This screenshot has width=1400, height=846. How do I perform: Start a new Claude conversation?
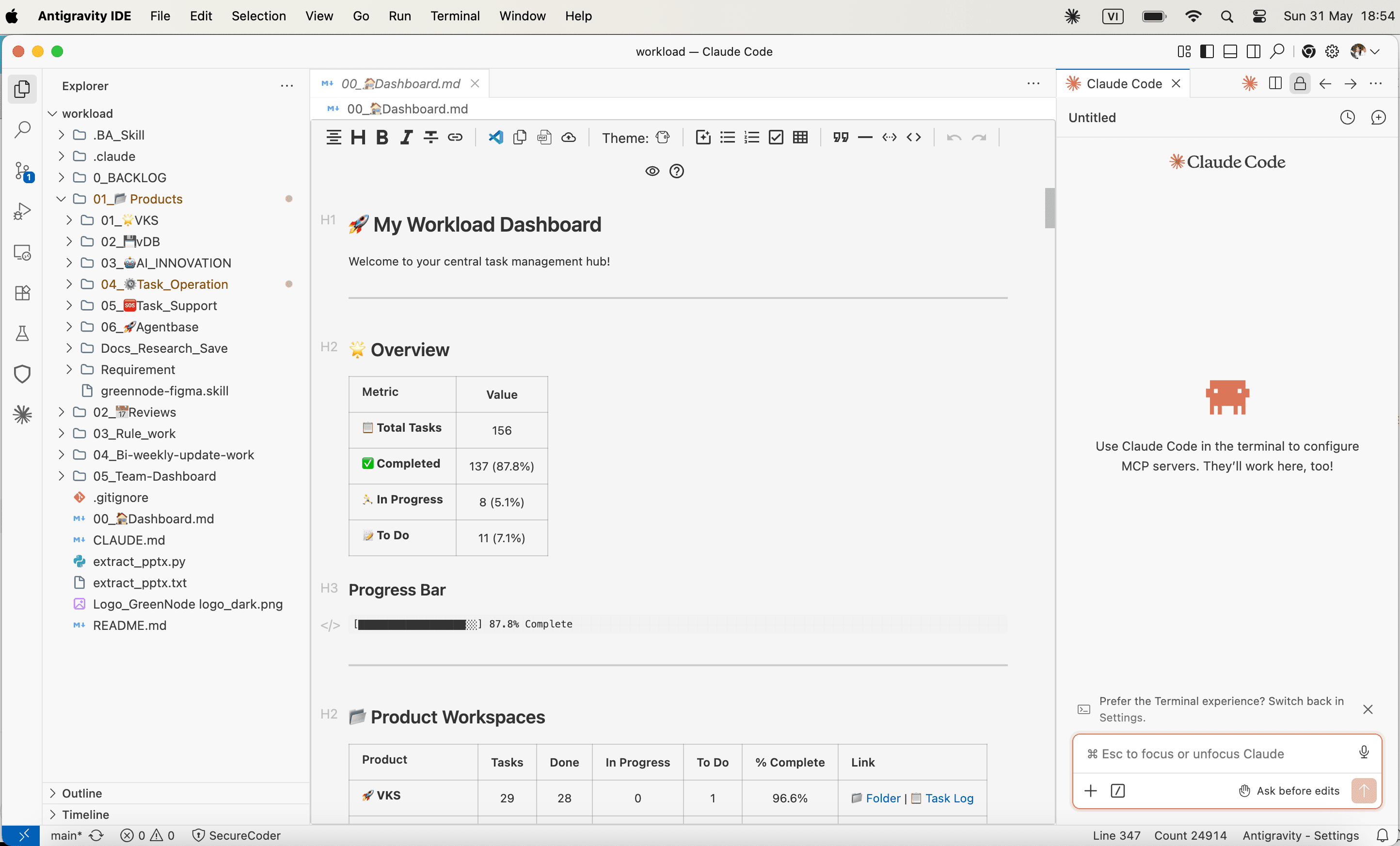(x=1378, y=118)
